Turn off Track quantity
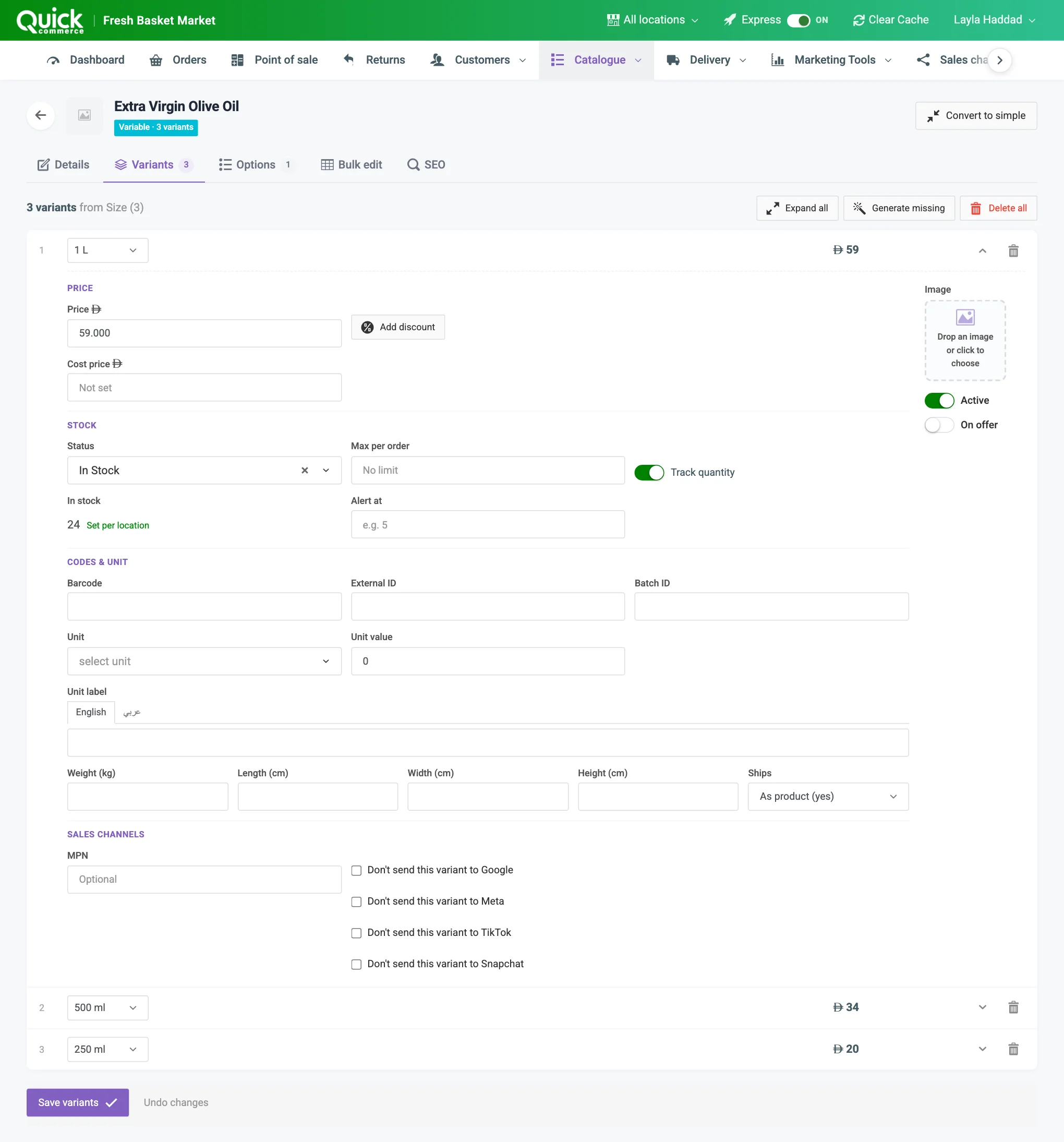 pyautogui.click(x=649, y=472)
